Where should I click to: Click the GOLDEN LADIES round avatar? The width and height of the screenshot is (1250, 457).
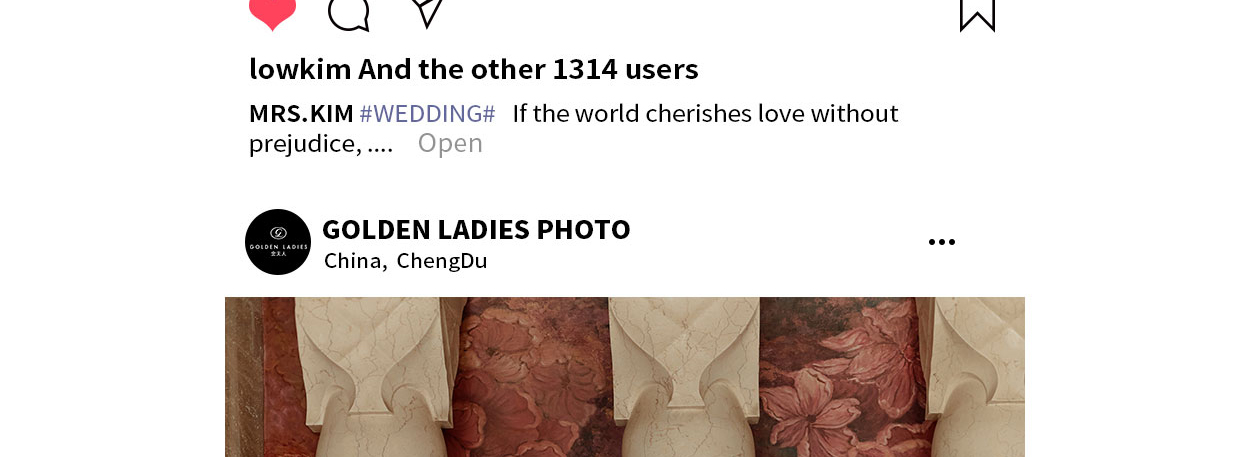coord(278,242)
